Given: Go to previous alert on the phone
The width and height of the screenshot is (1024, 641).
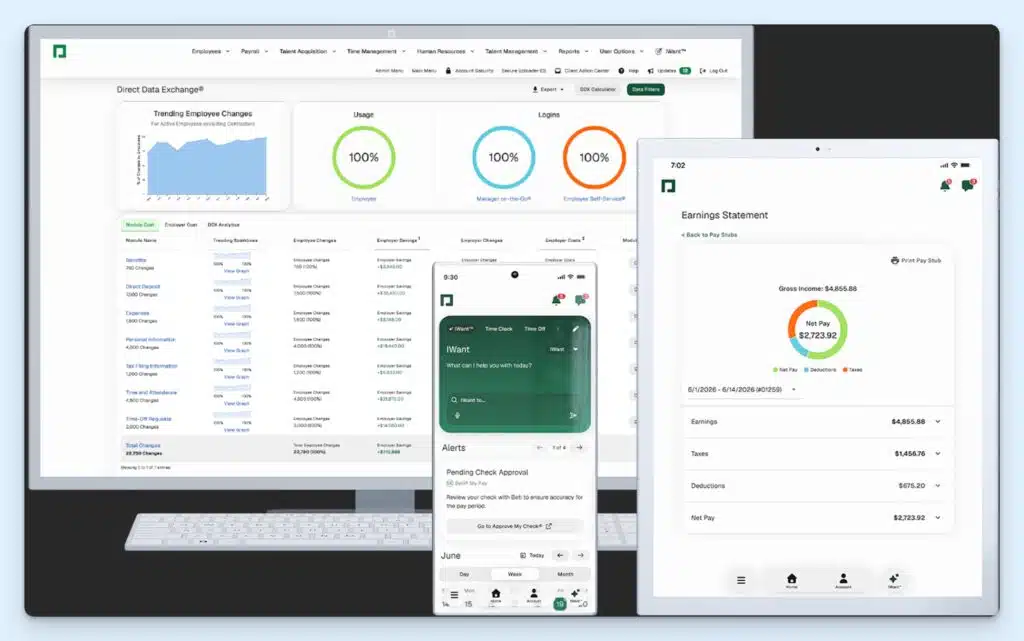Looking at the screenshot, I should click(x=539, y=448).
